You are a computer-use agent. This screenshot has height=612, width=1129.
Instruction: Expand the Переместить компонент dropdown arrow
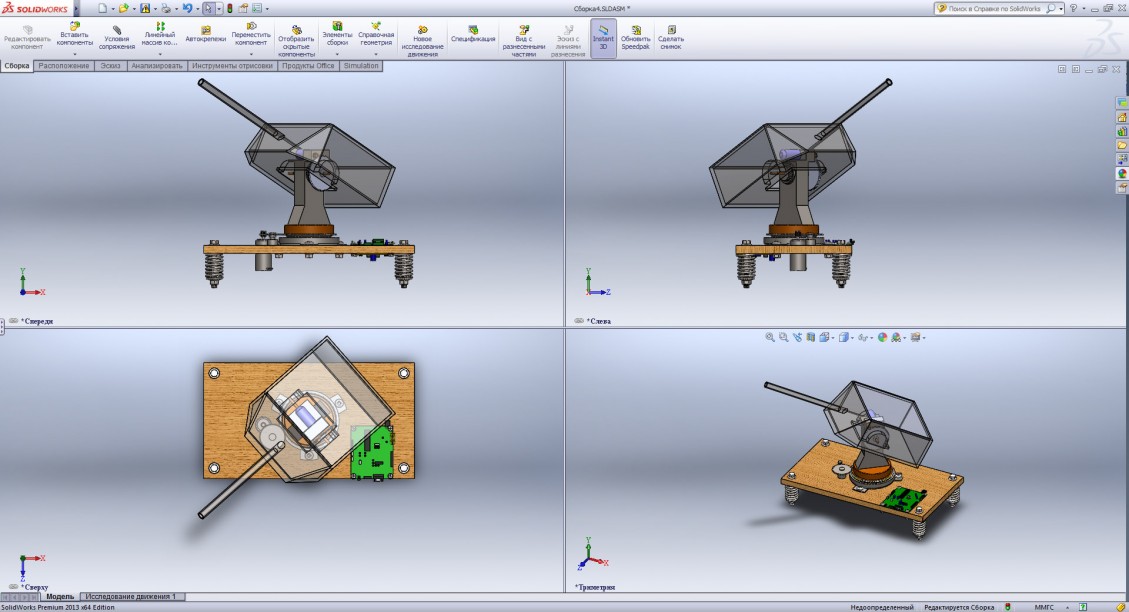point(251,54)
